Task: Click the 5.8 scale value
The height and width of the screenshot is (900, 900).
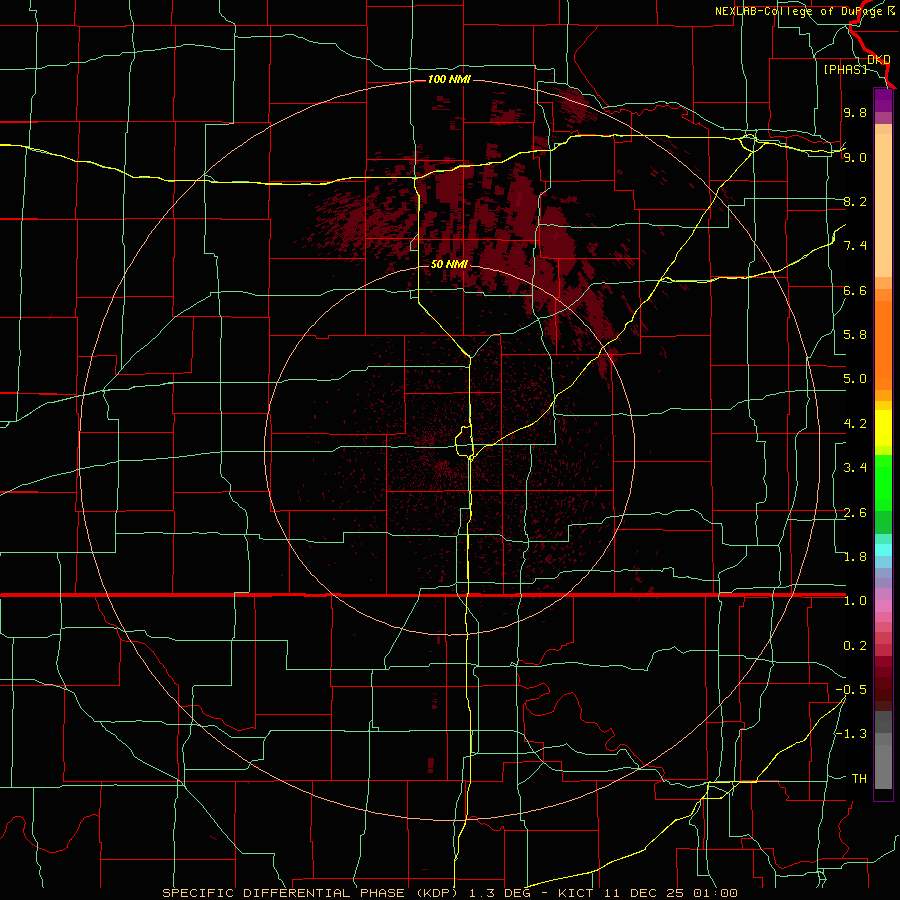Action: [855, 335]
